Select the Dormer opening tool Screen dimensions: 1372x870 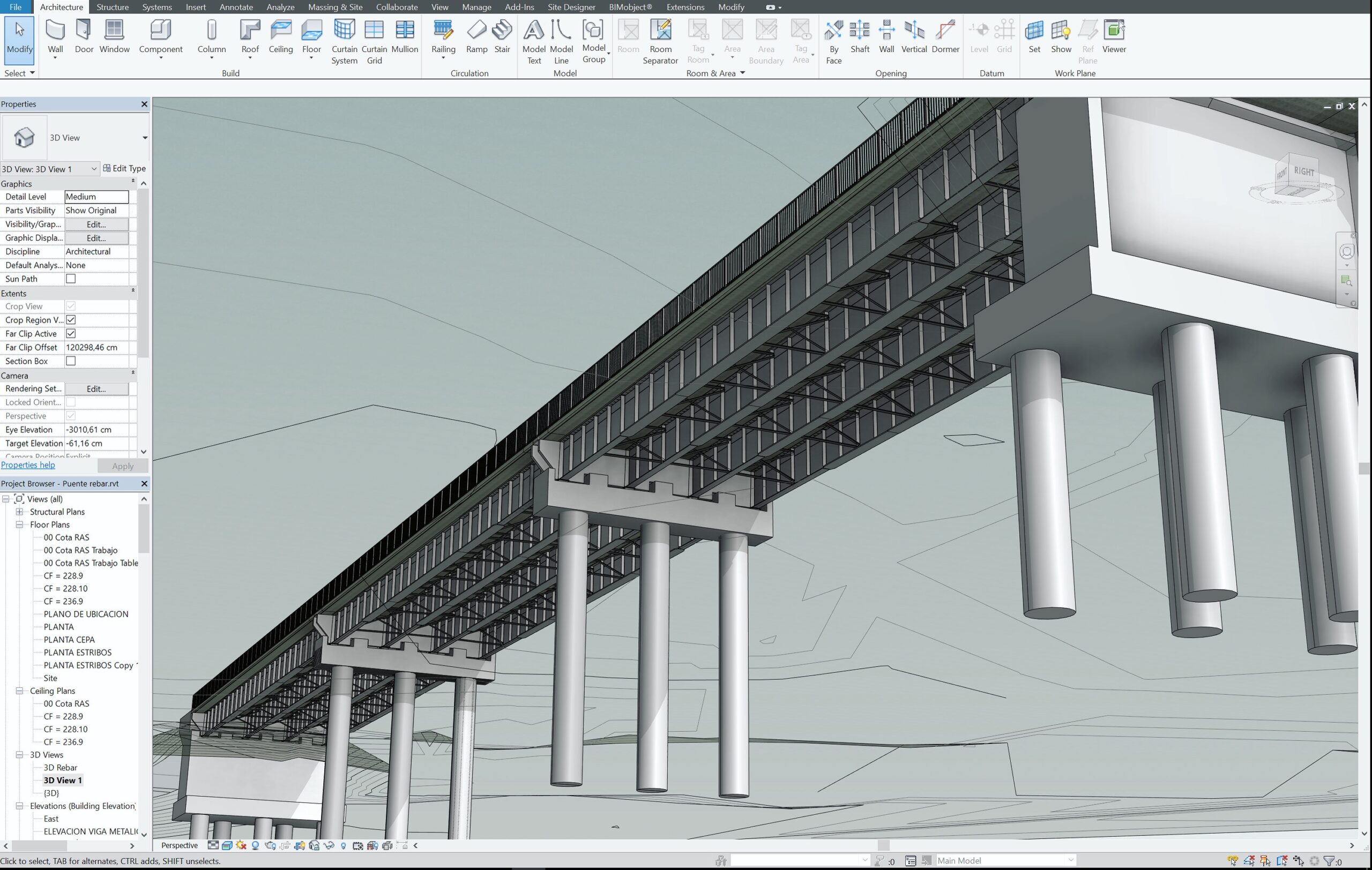945,36
